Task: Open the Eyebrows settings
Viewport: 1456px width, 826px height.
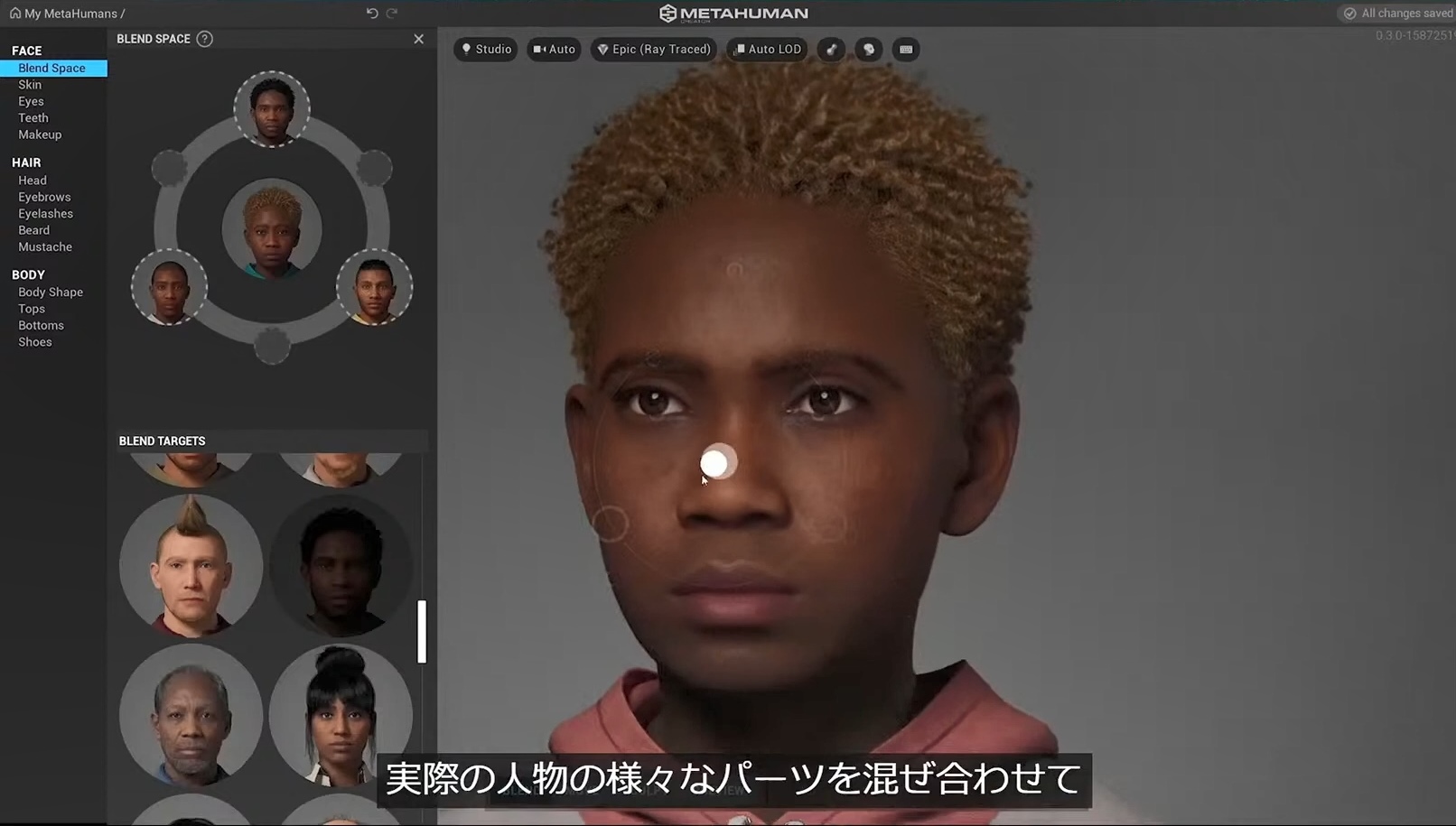Action: coord(44,197)
